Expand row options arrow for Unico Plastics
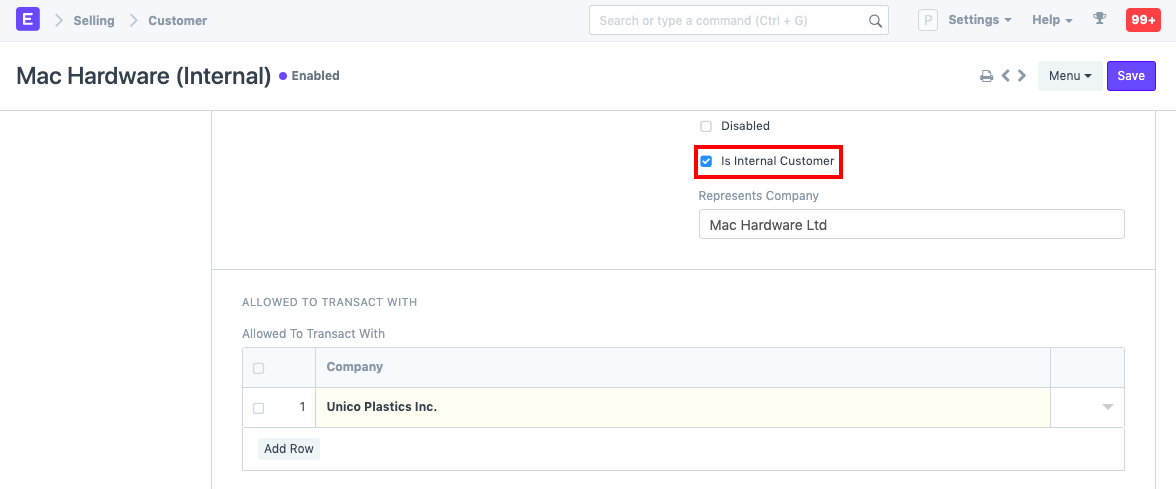Image resolution: width=1176 pixels, height=489 pixels. tap(1107, 407)
